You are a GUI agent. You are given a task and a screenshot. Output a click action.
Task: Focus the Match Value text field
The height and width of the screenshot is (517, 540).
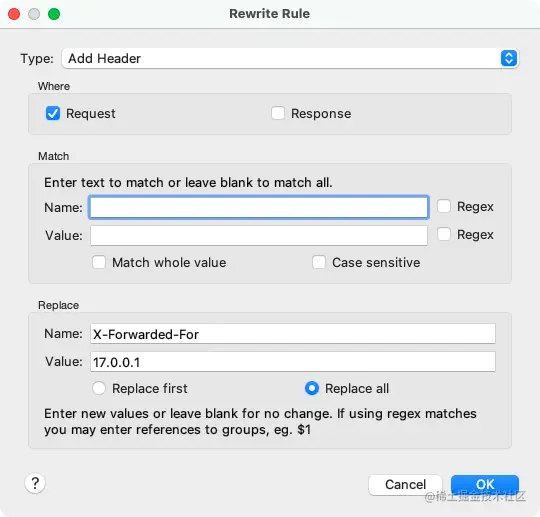pyautogui.click(x=259, y=236)
